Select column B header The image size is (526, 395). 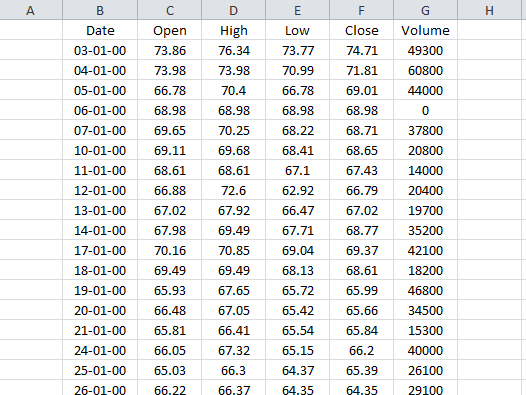[x=100, y=10]
